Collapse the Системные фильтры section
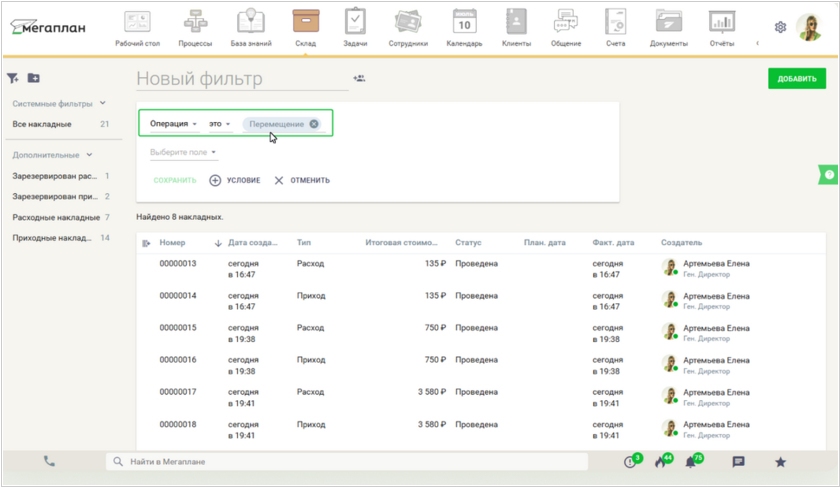840x487 pixels. tap(102, 103)
